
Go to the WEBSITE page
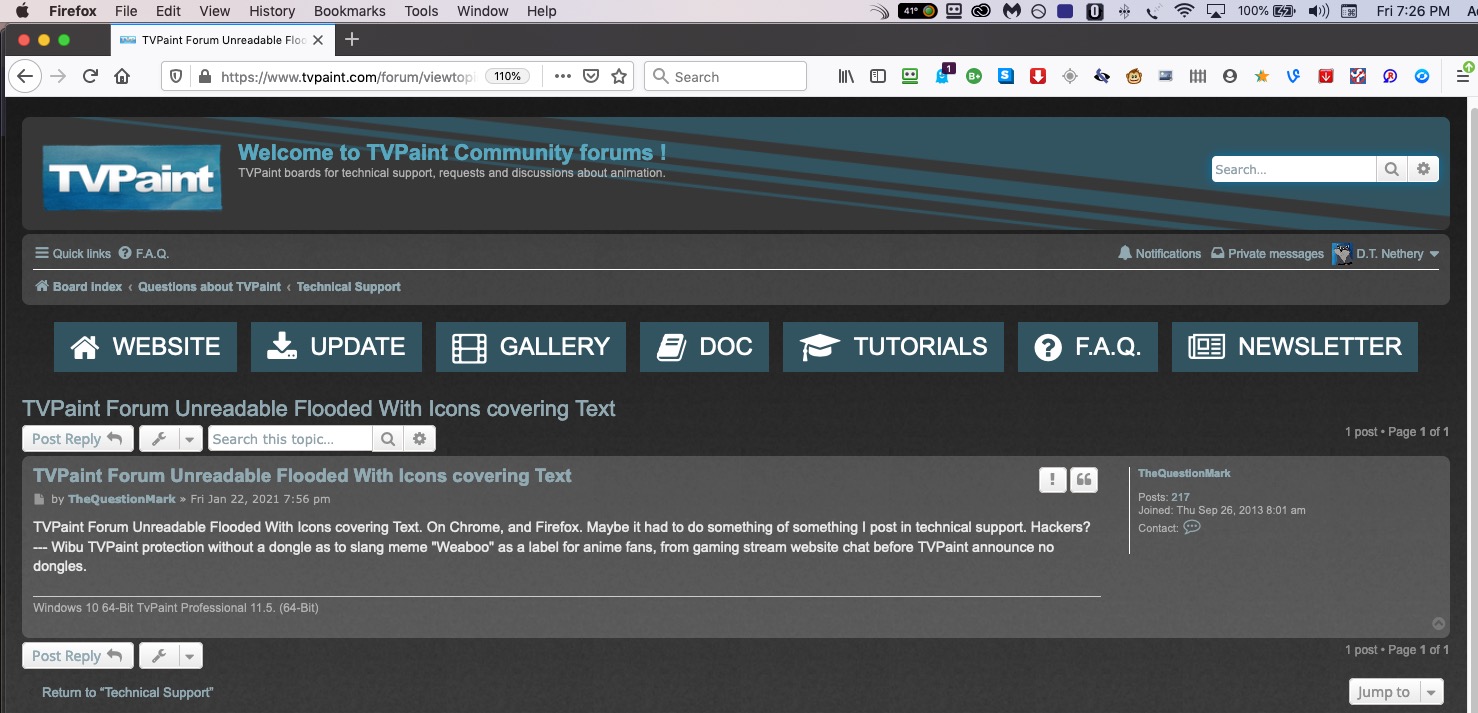tap(145, 347)
